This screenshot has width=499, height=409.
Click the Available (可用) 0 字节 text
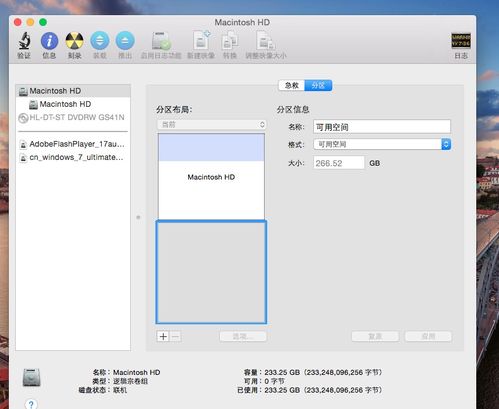[x=274, y=381]
